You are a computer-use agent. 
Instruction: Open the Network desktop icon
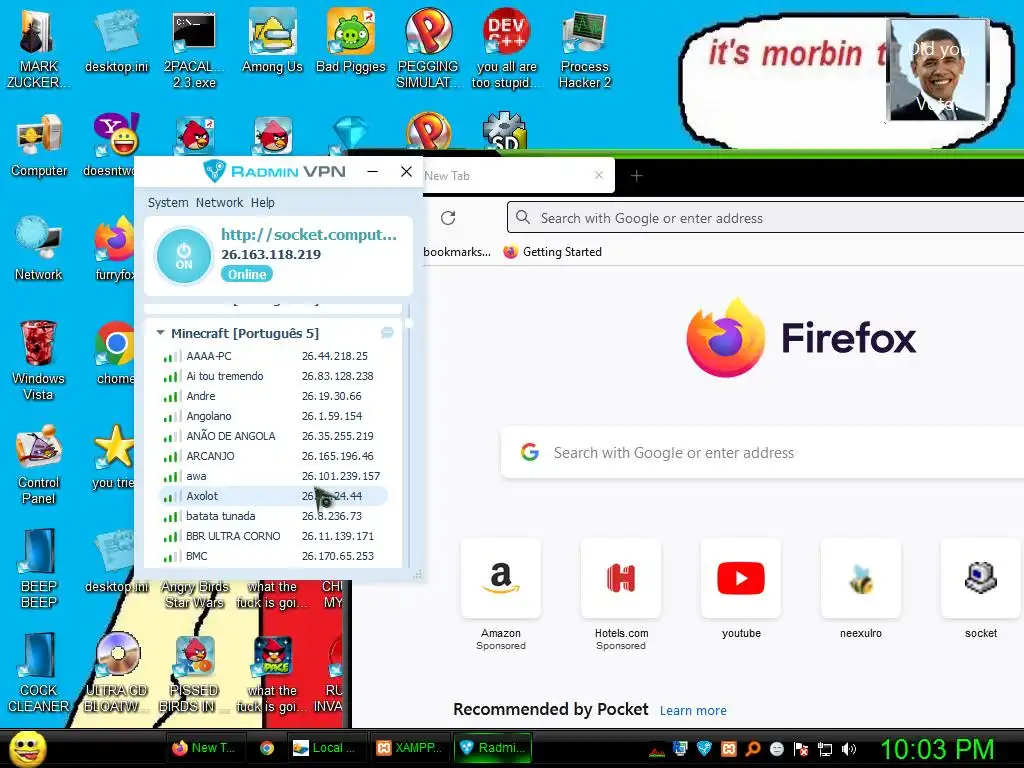(x=39, y=249)
